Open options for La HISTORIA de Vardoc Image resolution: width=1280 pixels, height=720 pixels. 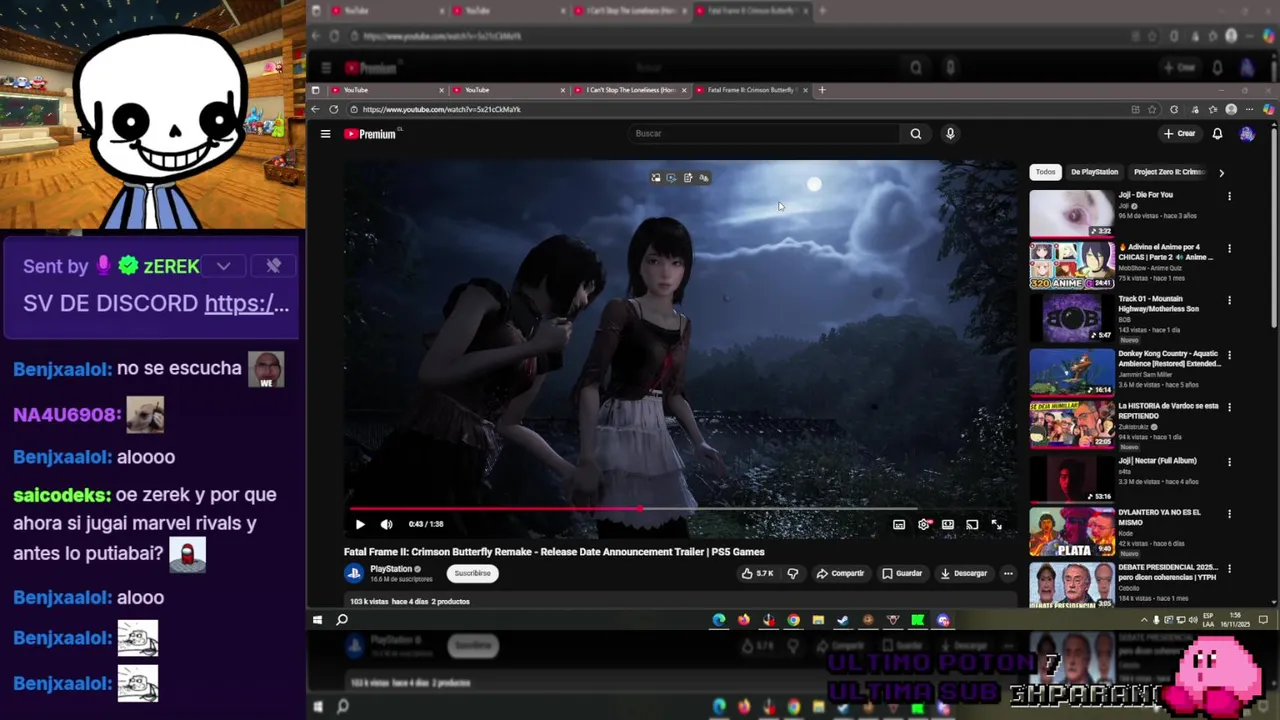[1229, 407]
